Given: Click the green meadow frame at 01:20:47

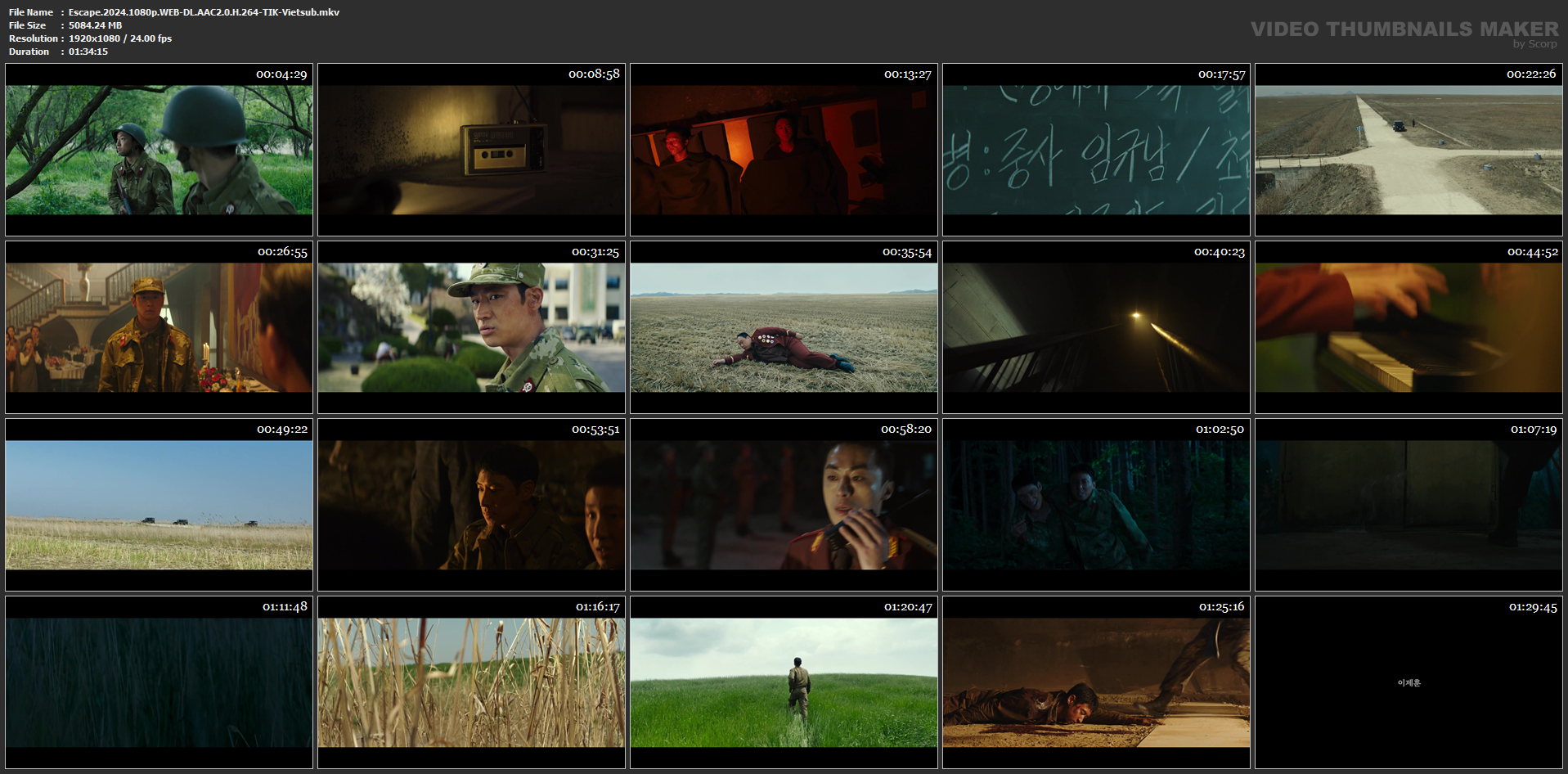Looking at the screenshot, I should click(x=784, y=682).
